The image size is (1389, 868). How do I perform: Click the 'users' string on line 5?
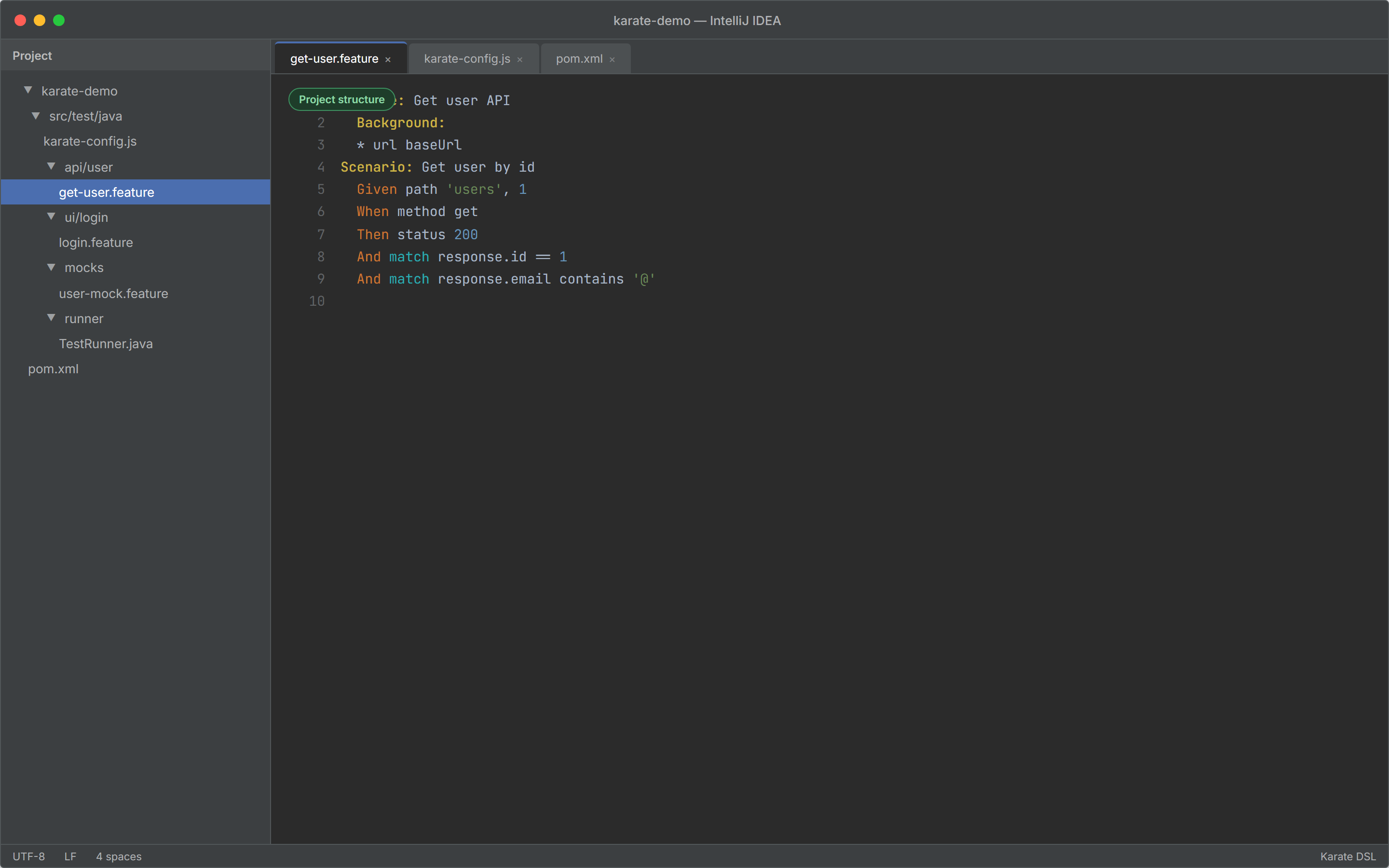pos(474,190)
